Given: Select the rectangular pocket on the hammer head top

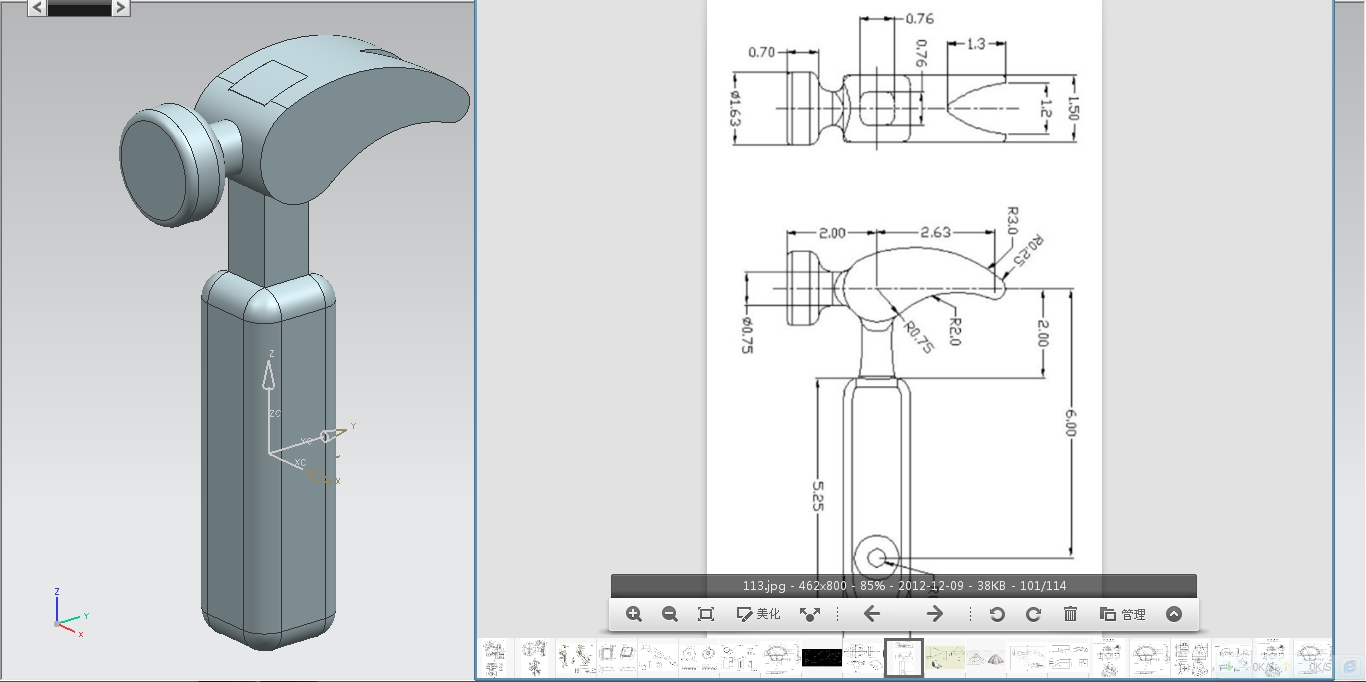Looking at the screenshot, I should 267,81.
